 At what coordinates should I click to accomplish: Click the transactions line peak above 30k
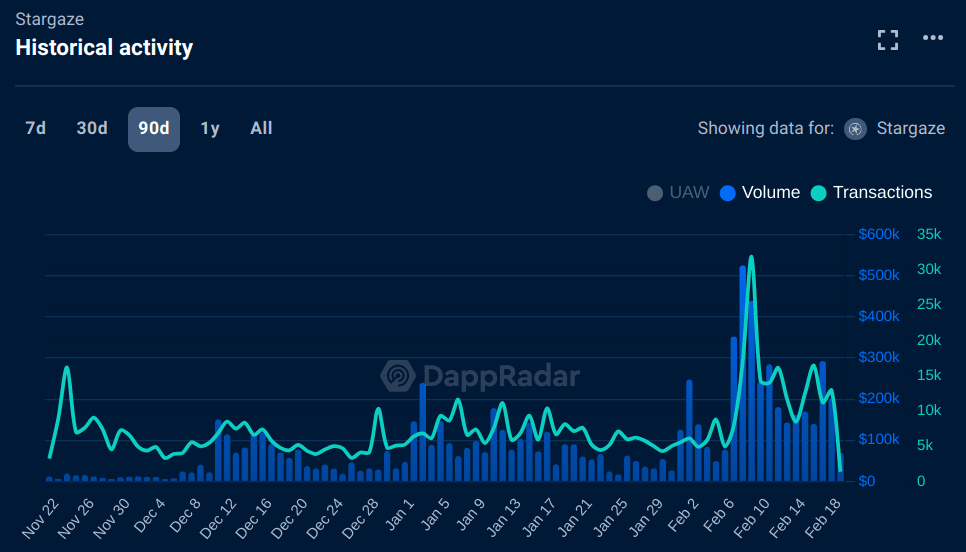coord(751,257)
